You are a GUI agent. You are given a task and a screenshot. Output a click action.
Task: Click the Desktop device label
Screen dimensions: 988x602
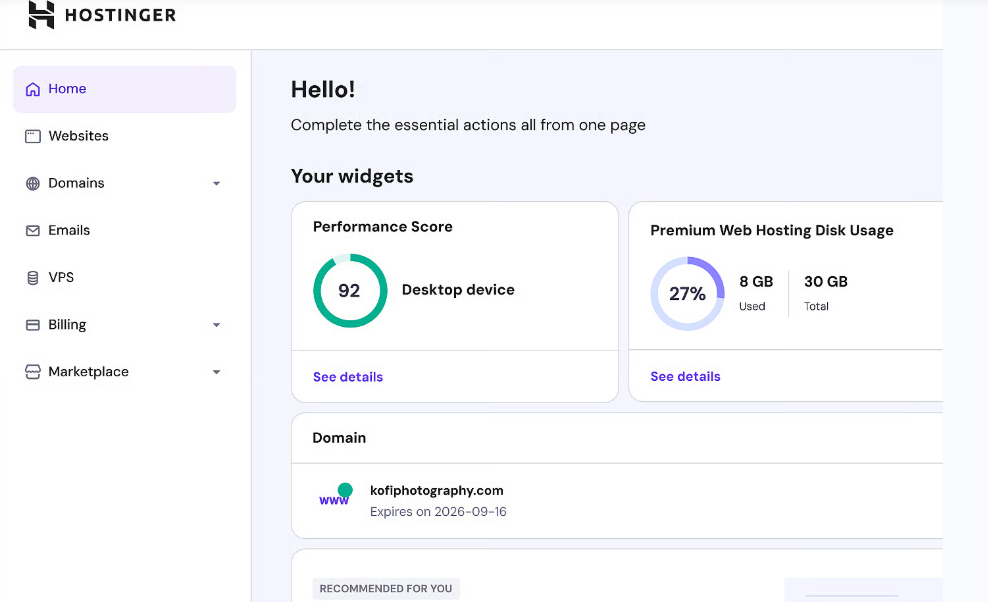click(x=458, y=290)
